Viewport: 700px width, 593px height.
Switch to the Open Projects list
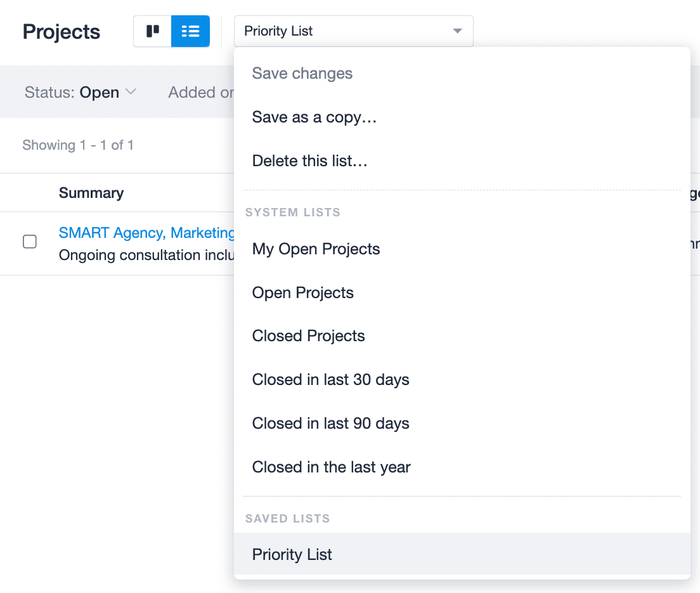click(x=303, y=292)
